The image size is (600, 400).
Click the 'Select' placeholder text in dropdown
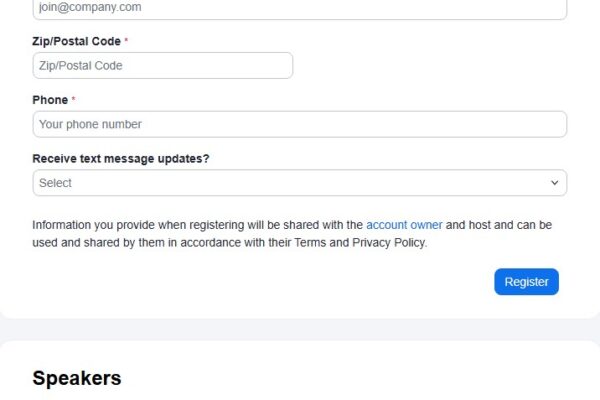[x=56, y=183]
